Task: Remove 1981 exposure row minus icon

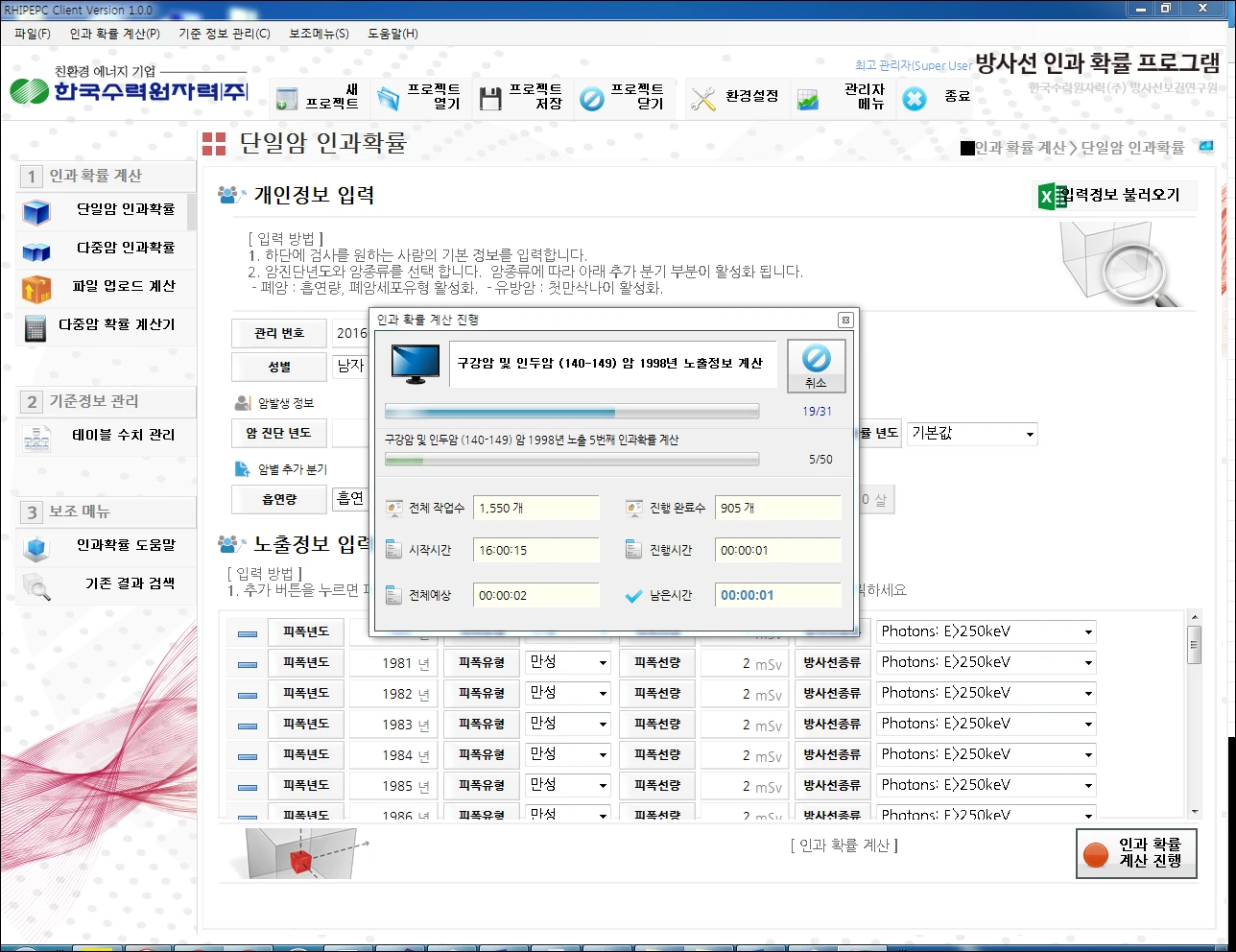Action: pyautogui.click(x=248, y=664)
